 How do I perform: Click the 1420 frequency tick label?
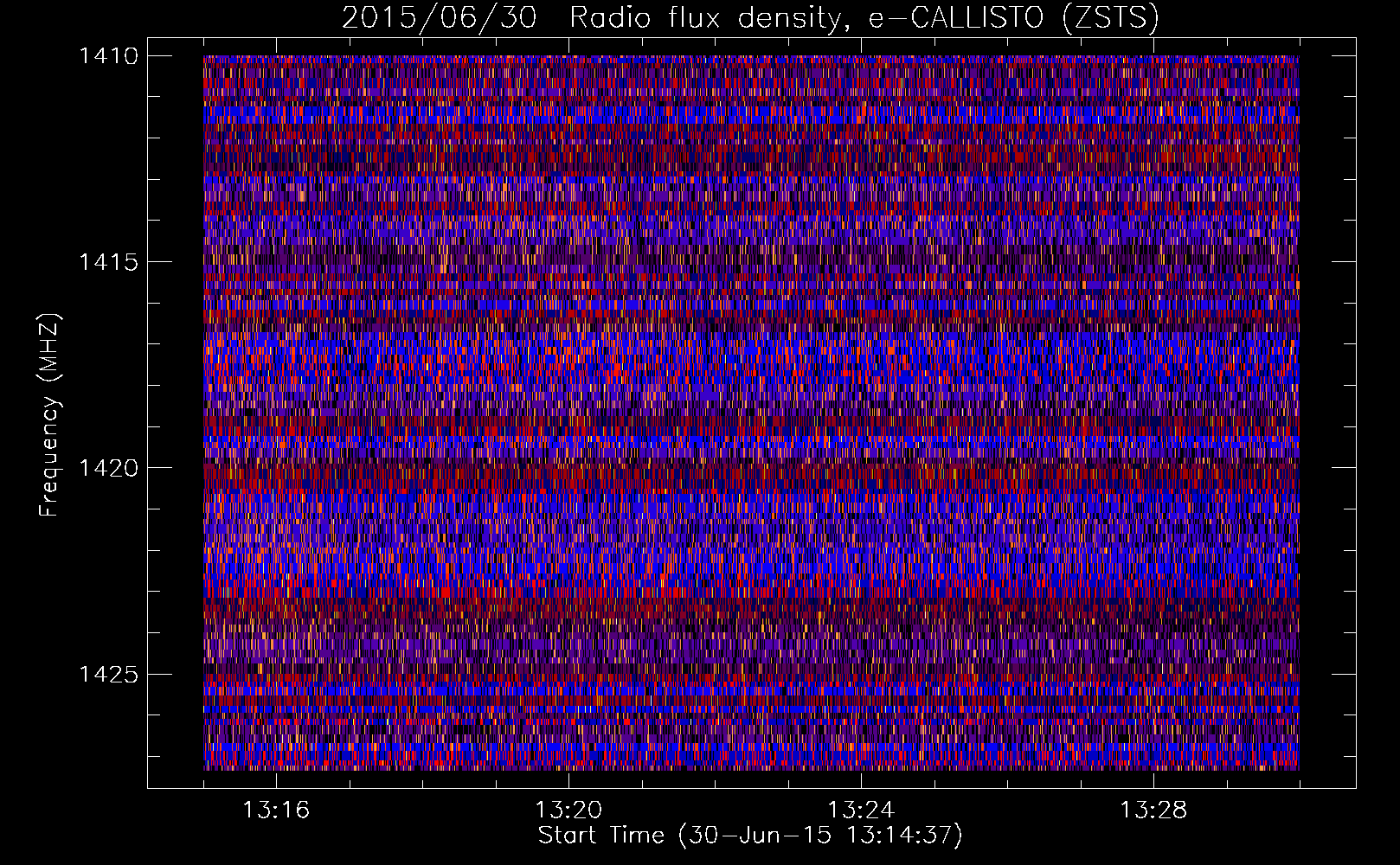108,468
